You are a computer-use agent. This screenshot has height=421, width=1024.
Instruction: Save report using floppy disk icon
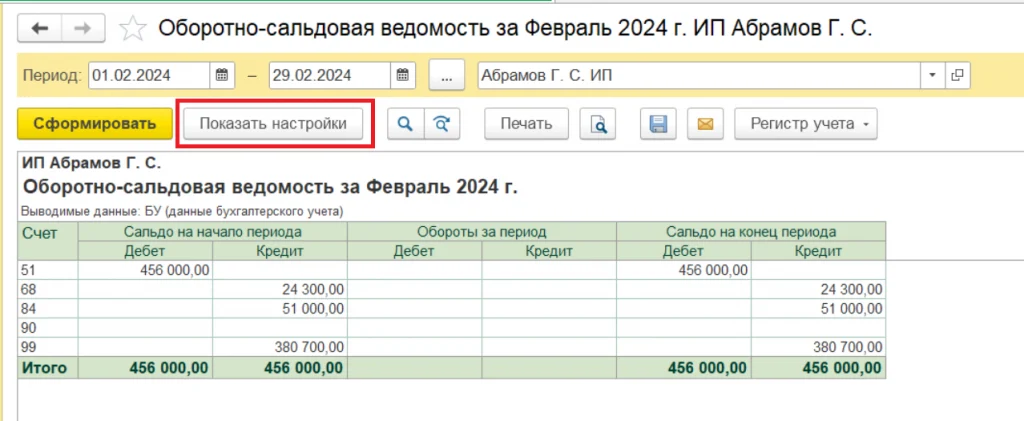tap(659, 124)
